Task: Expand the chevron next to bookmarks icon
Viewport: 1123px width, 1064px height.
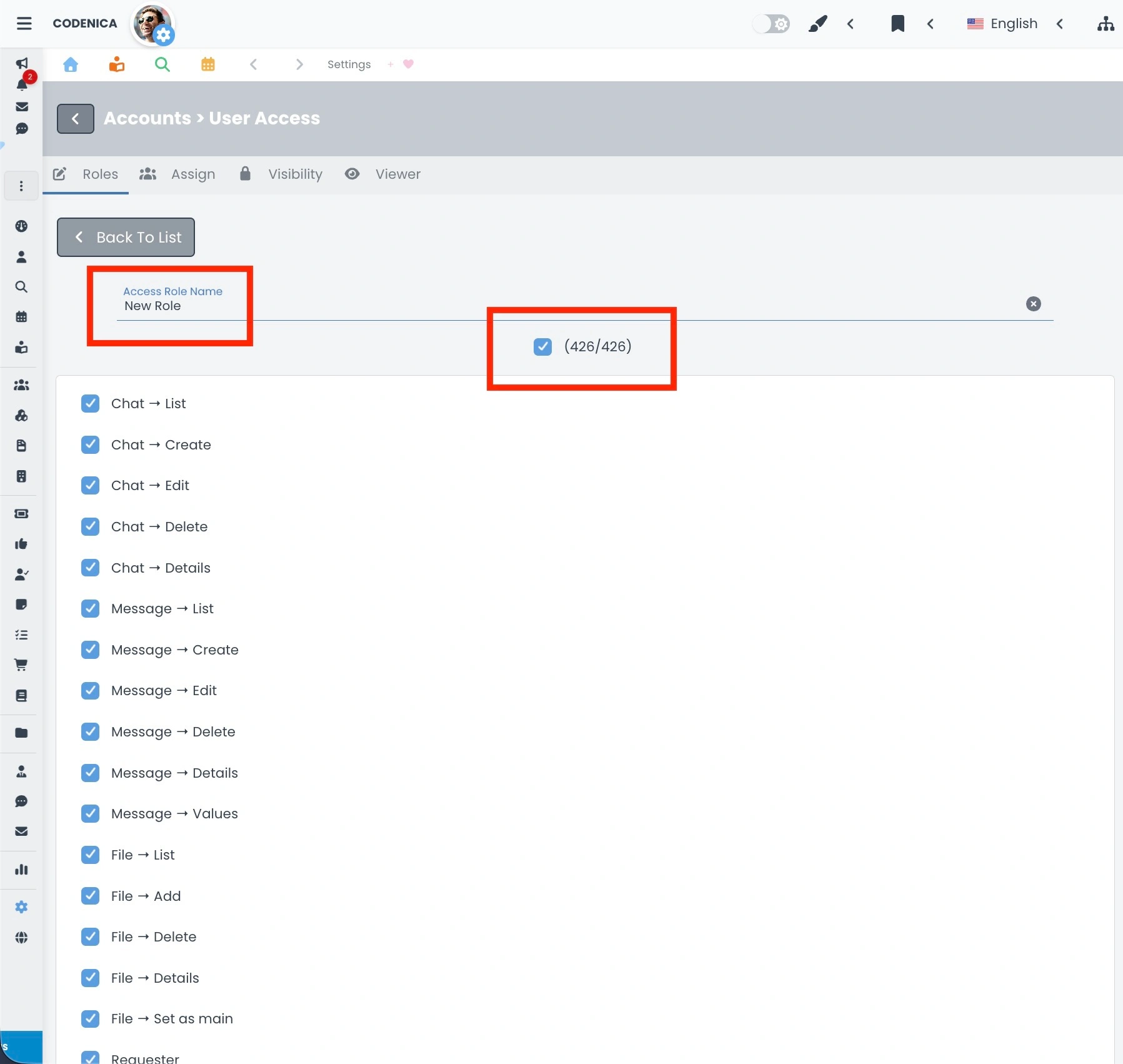Action: pos(931,24)
